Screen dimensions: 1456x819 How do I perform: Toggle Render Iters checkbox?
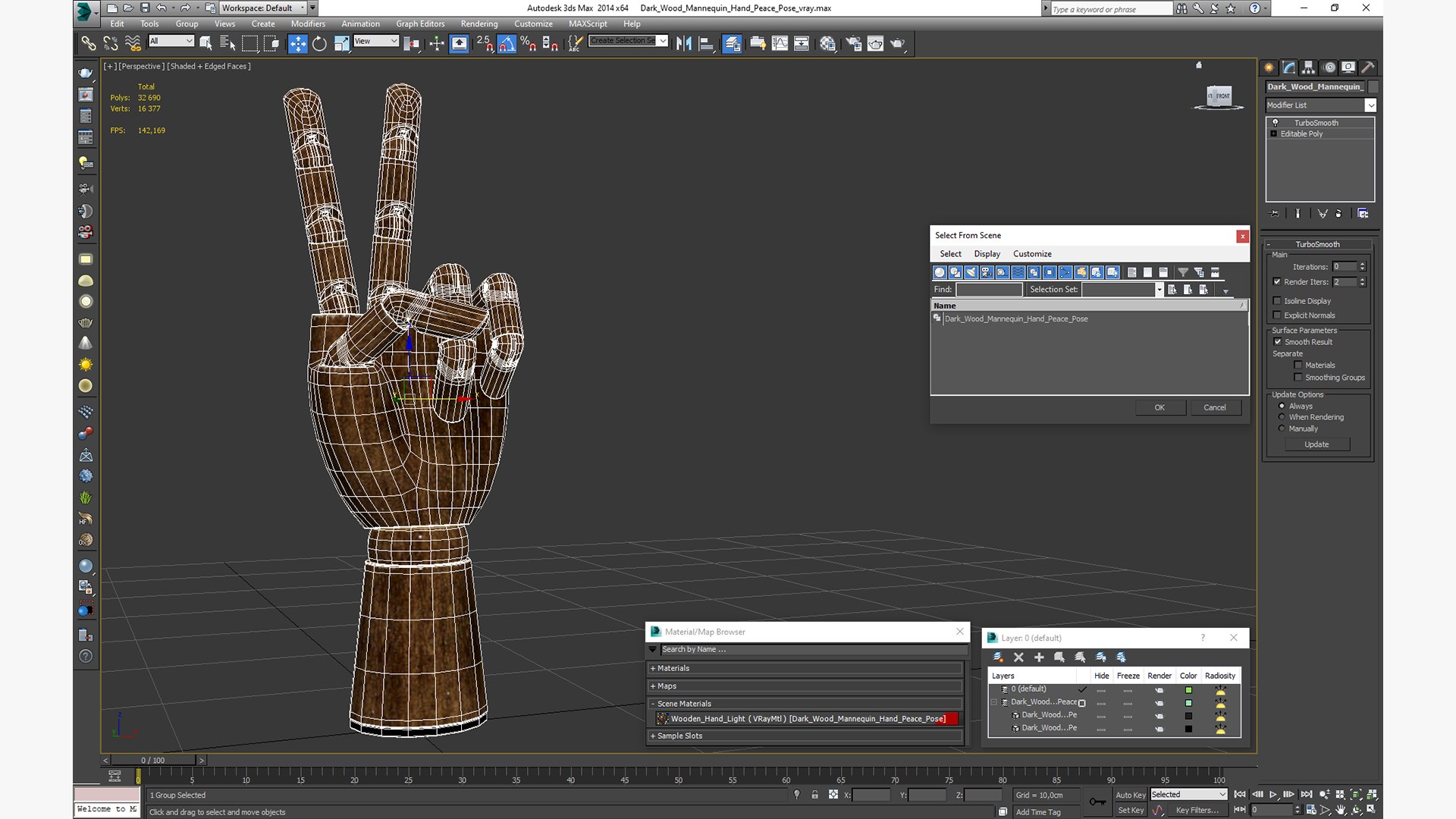pos(1277,282)
